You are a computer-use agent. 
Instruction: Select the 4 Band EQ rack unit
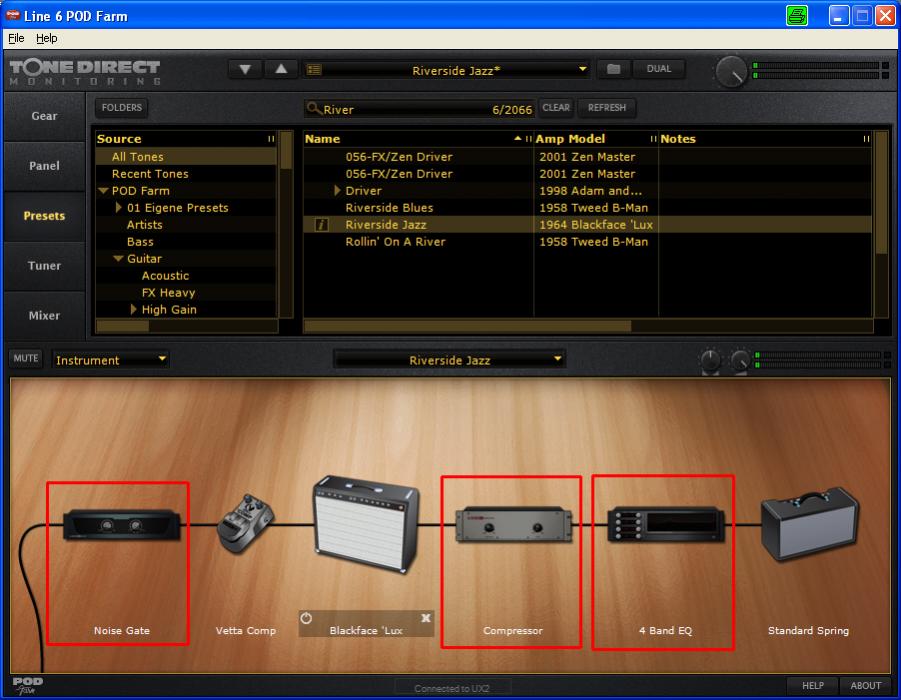coord(666,524)
